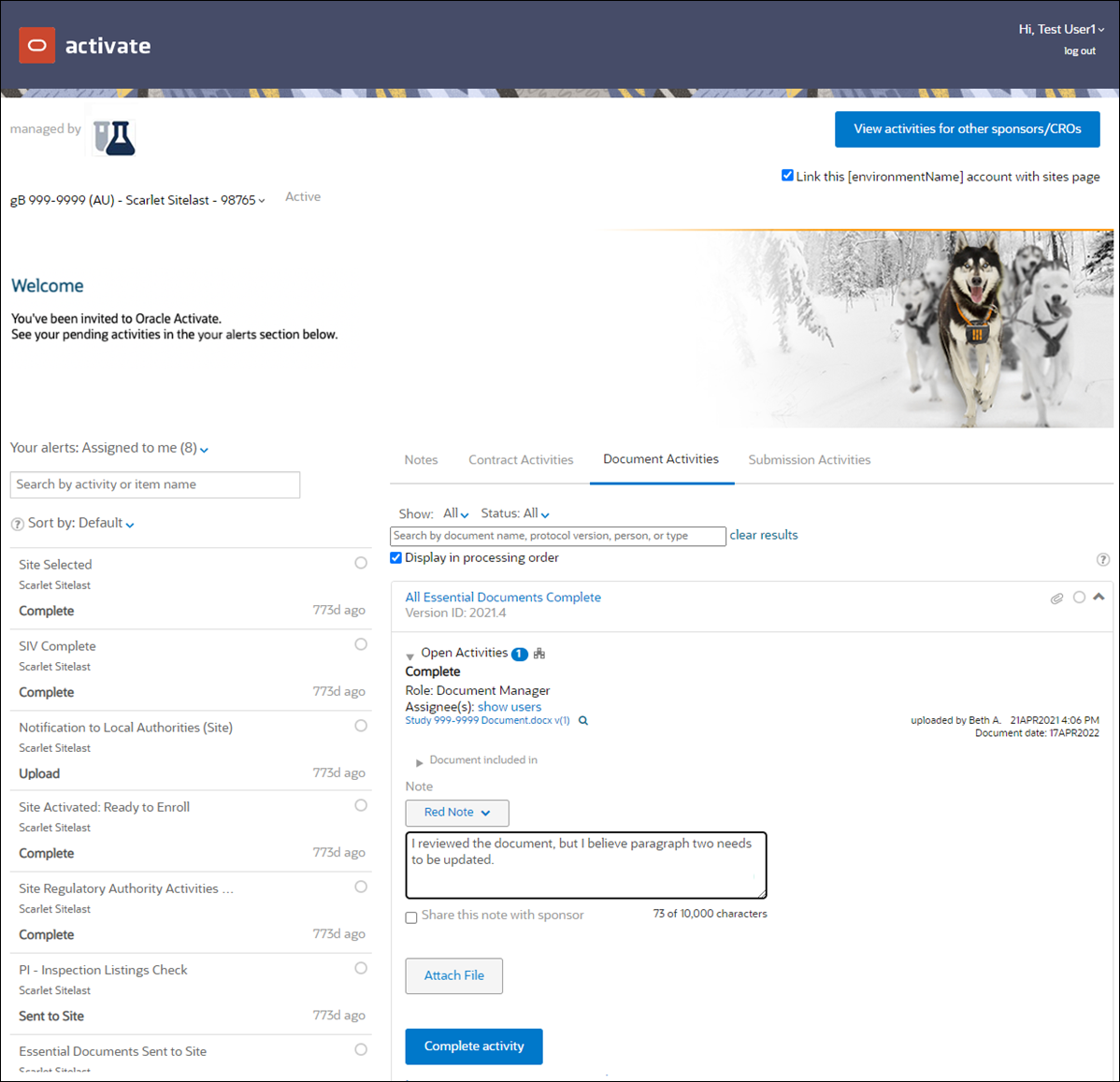Expand the Document included in section

click(x=420, y=761)
